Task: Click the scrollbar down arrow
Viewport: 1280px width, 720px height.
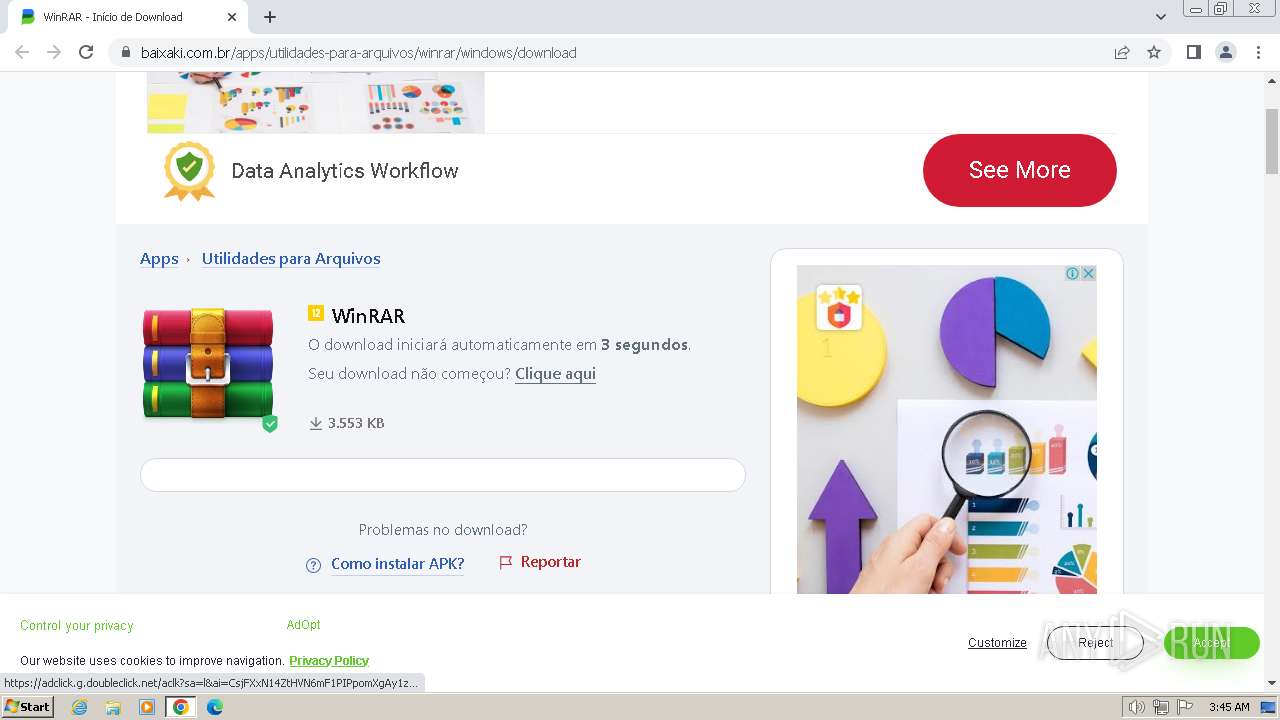Action: pyautogui.click(x=1272, y=683)
